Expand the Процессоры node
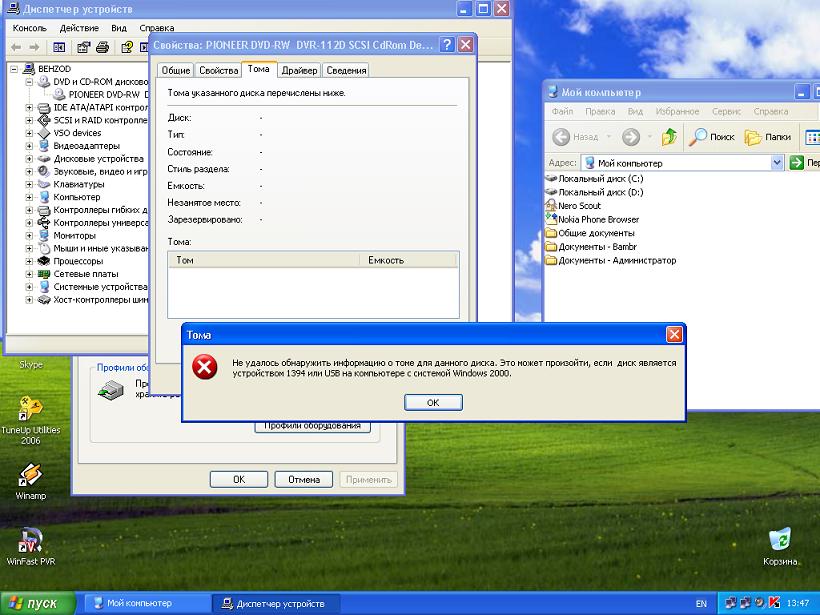The height and width of the screenshot is (615, 820). tap(29, 261)
